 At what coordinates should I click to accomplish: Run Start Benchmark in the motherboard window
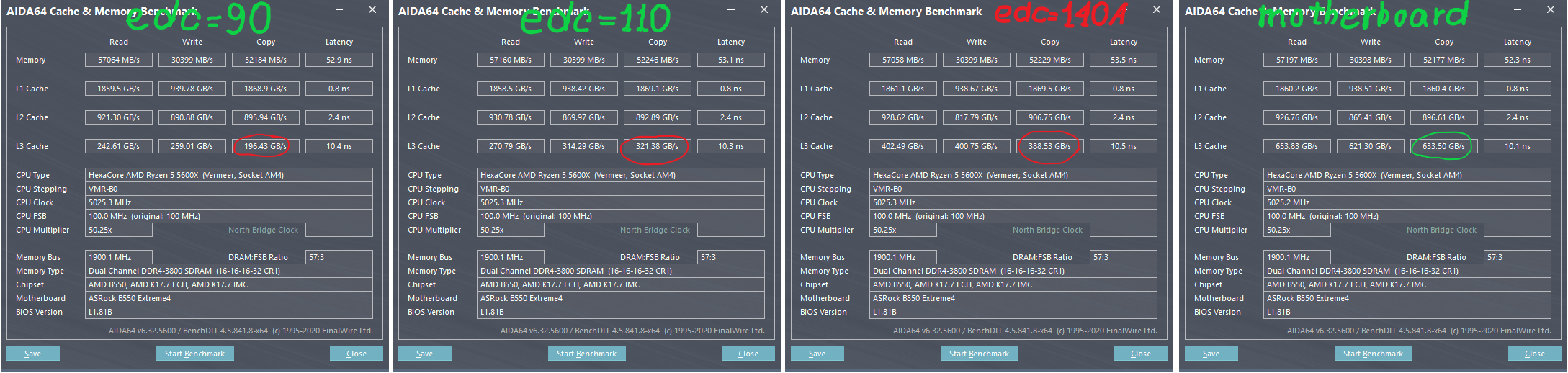(x=1373, y=354)
